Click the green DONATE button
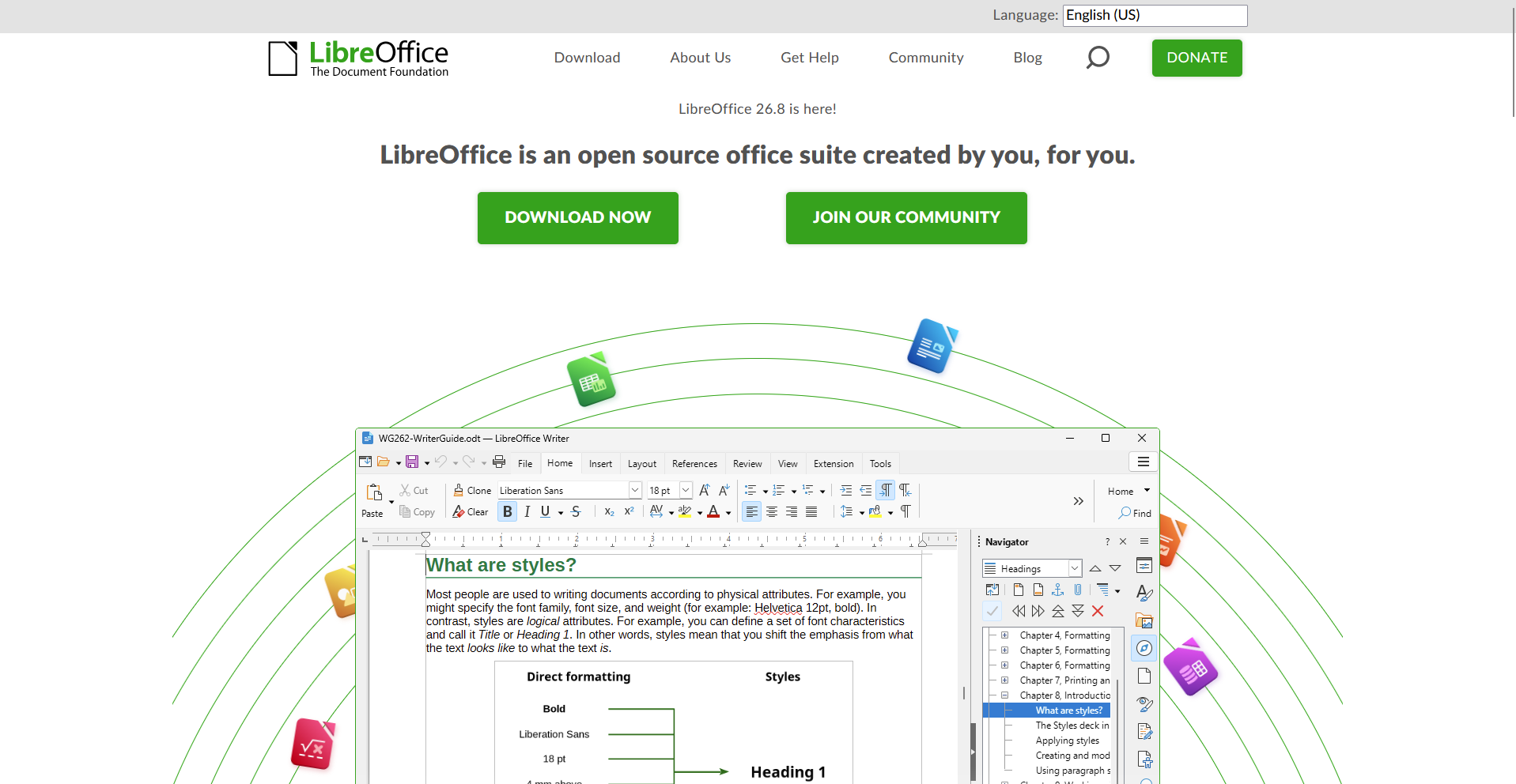 (x=1197, y=58)
